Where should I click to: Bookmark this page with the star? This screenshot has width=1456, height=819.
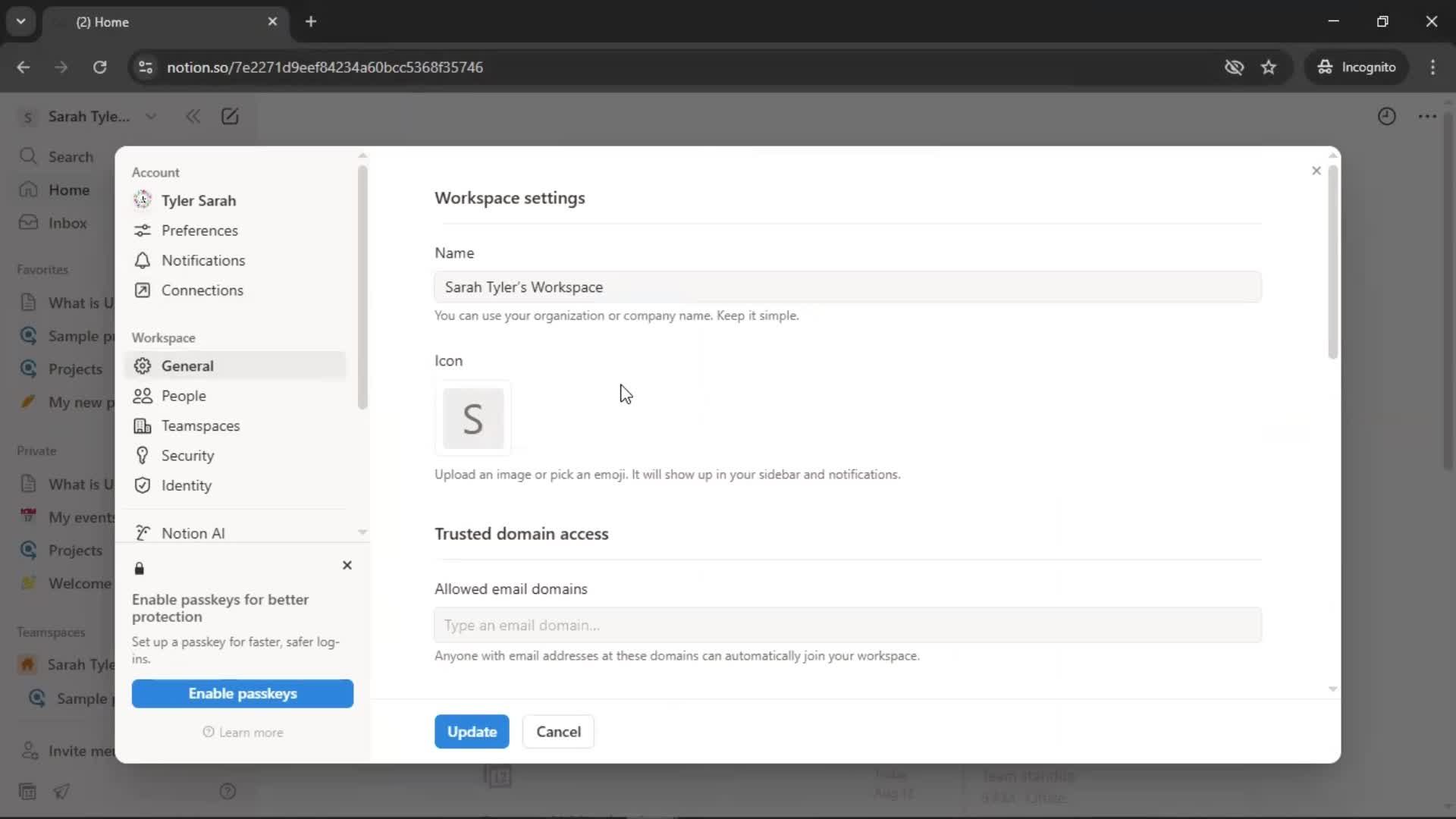[x=1269, y=67]
